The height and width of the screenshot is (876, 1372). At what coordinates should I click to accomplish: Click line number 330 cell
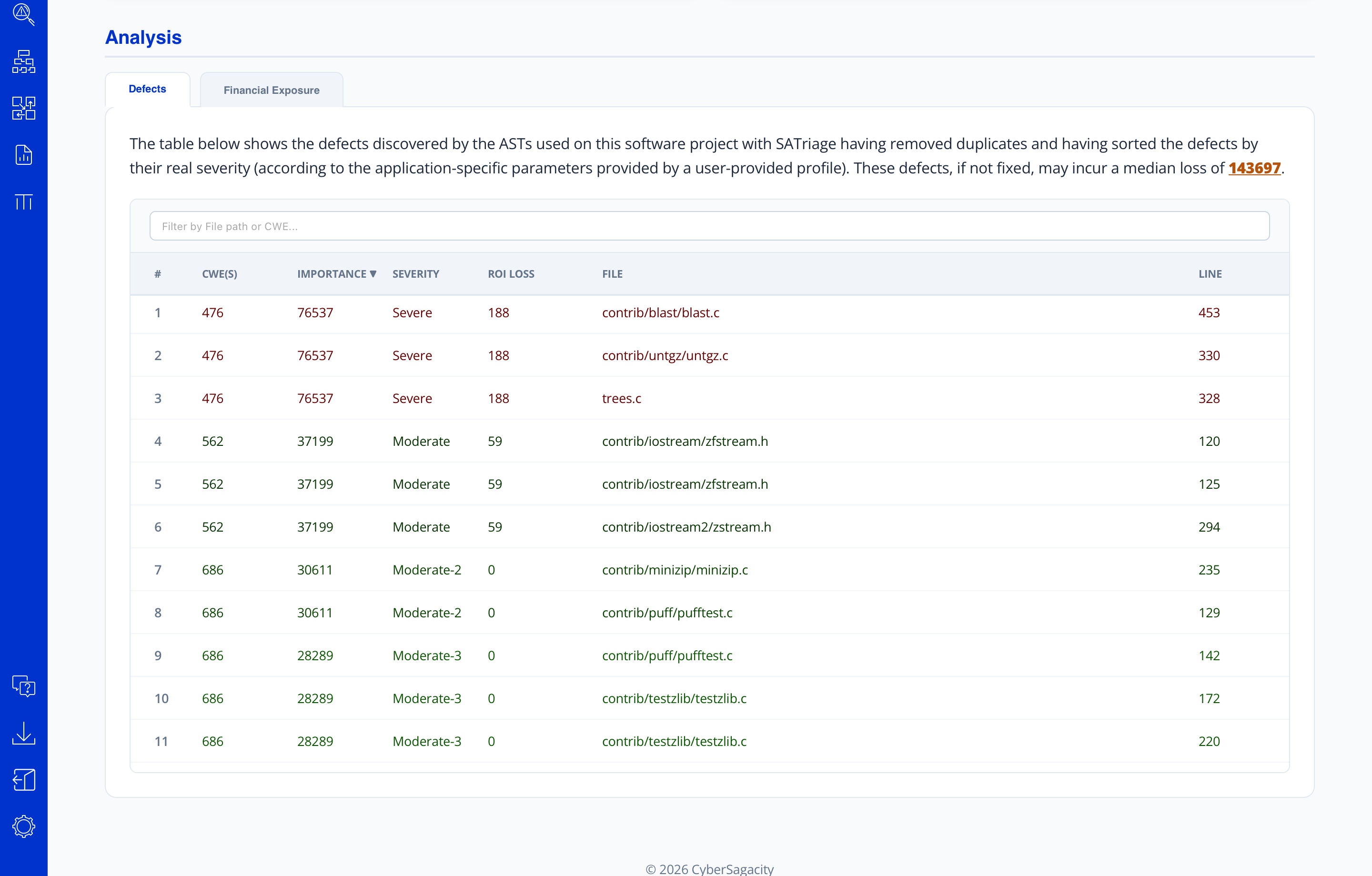point(1209,355)
